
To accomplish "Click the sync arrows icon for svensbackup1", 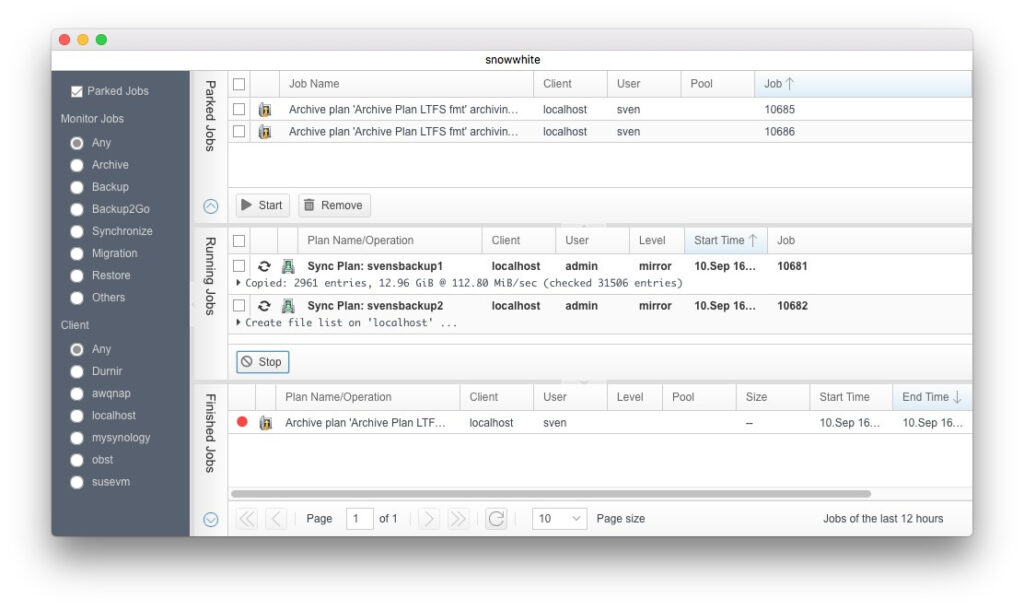I will 265,266.
